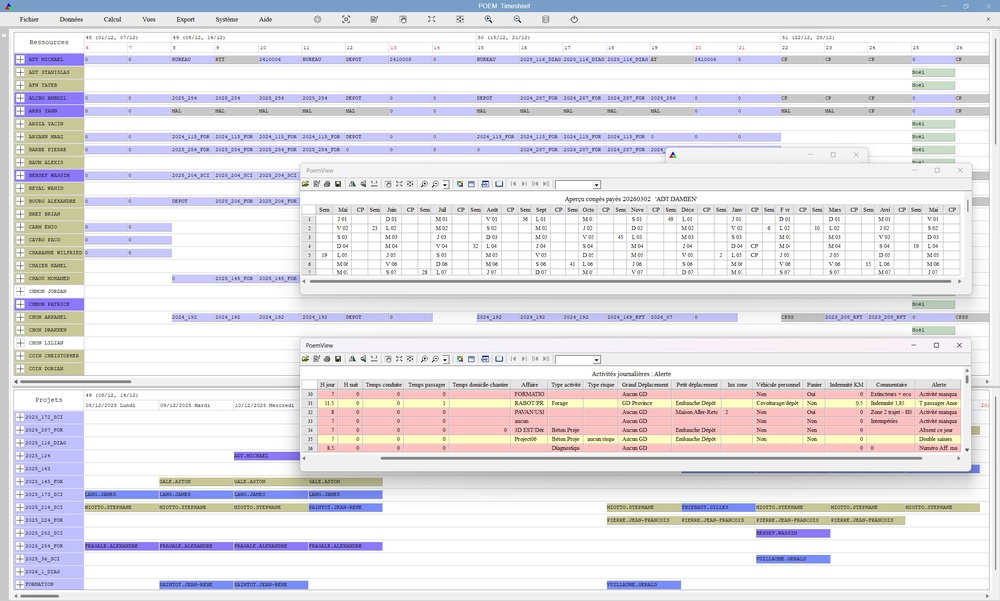Open the combo box in lower PoemView toolbar
Screen dimensions: 1000x601
(578, 360)
